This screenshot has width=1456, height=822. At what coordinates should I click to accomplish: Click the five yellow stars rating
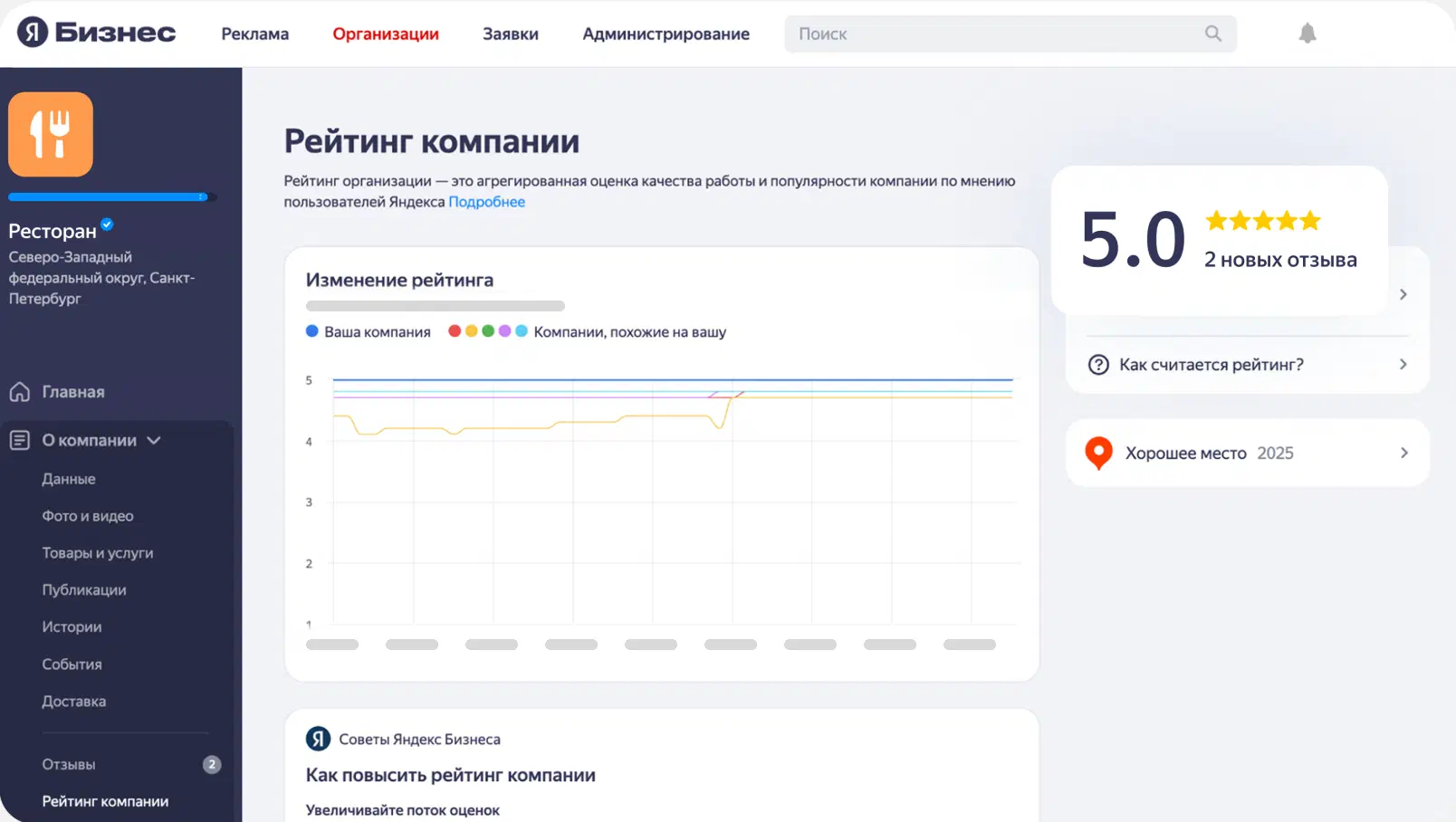1263,220
